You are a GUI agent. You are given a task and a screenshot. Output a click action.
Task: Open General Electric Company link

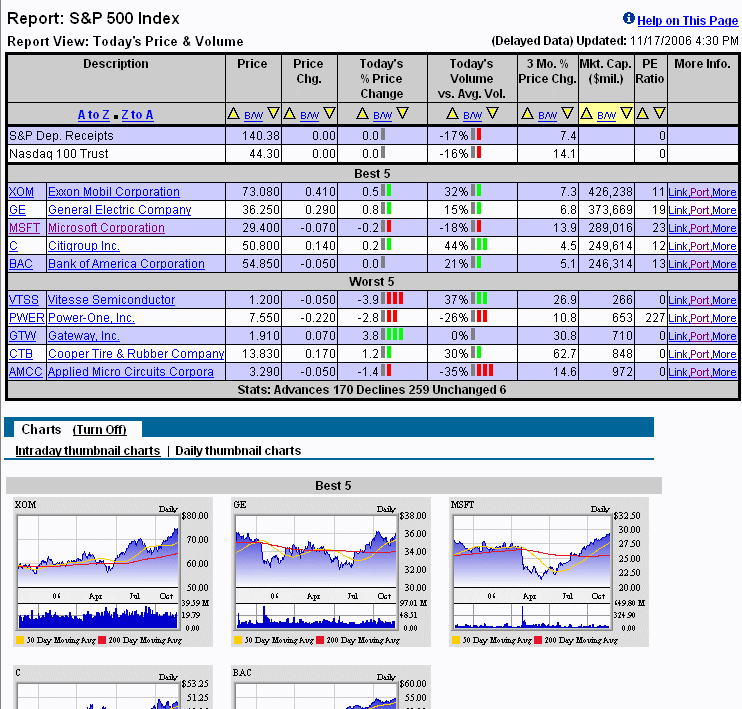[x=120, y=210]
